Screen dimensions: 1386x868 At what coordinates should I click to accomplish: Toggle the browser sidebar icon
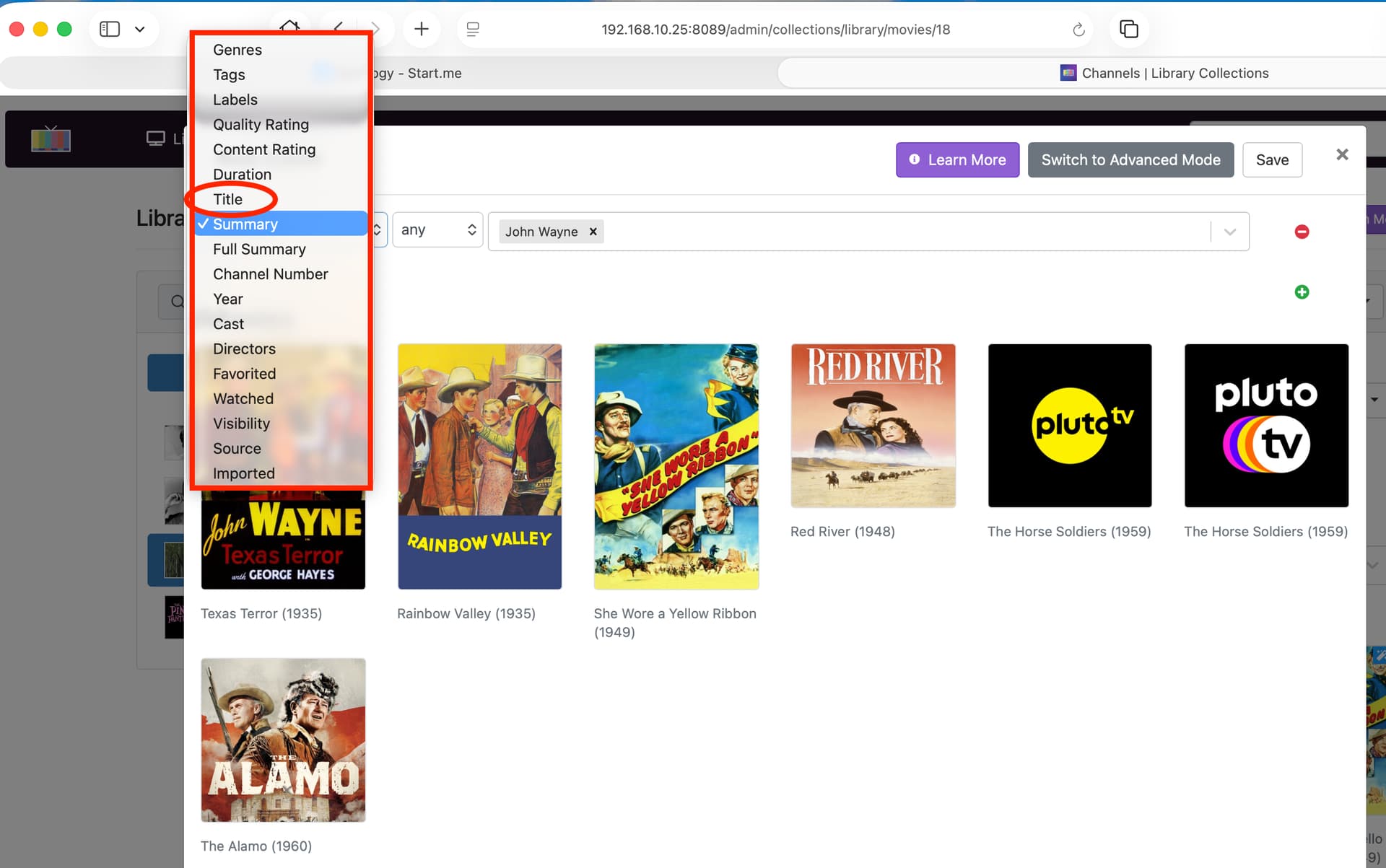[110, 29]
